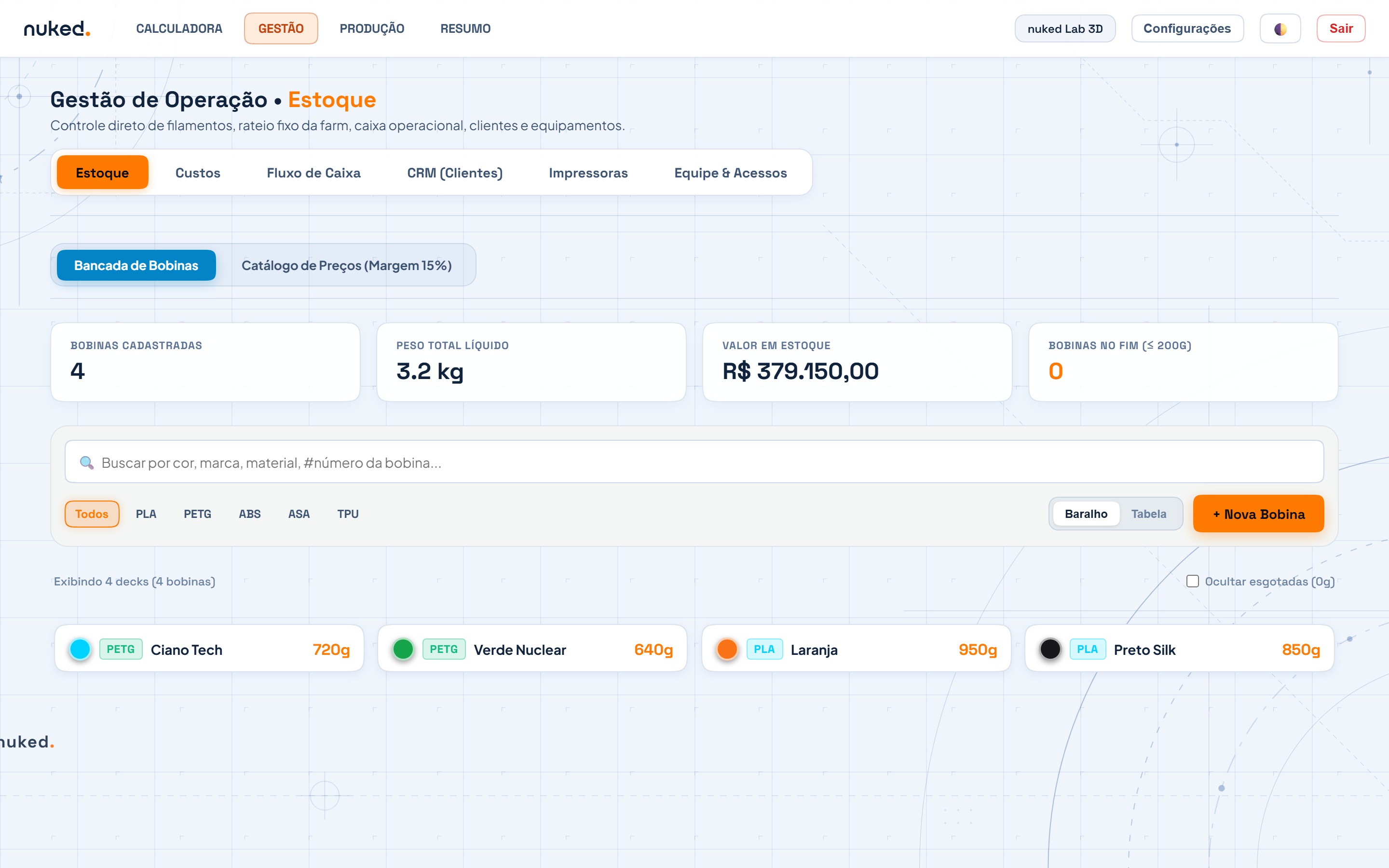The image size is (1389, 868).
Task: Click the R$ 379.150,00 stock value
Action: 800,371
